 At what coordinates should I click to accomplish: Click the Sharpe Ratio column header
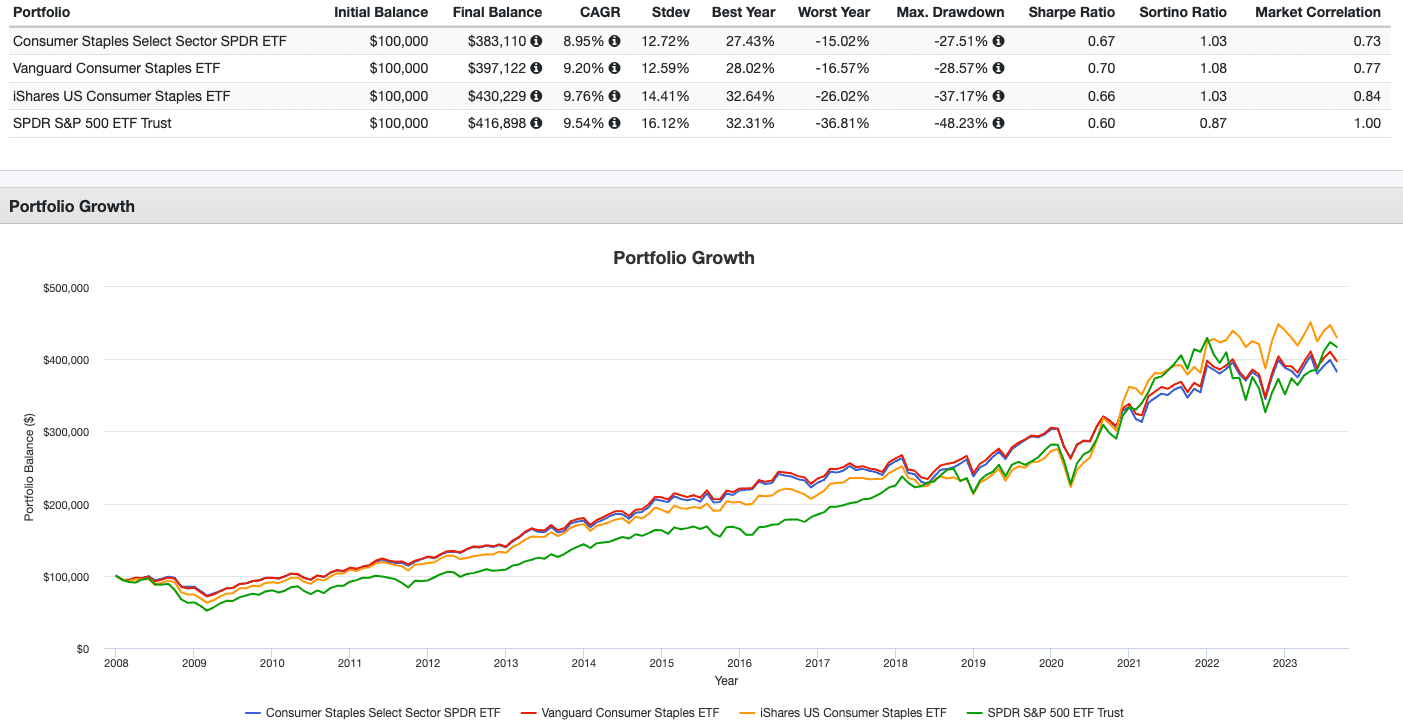pos(1073,13)
